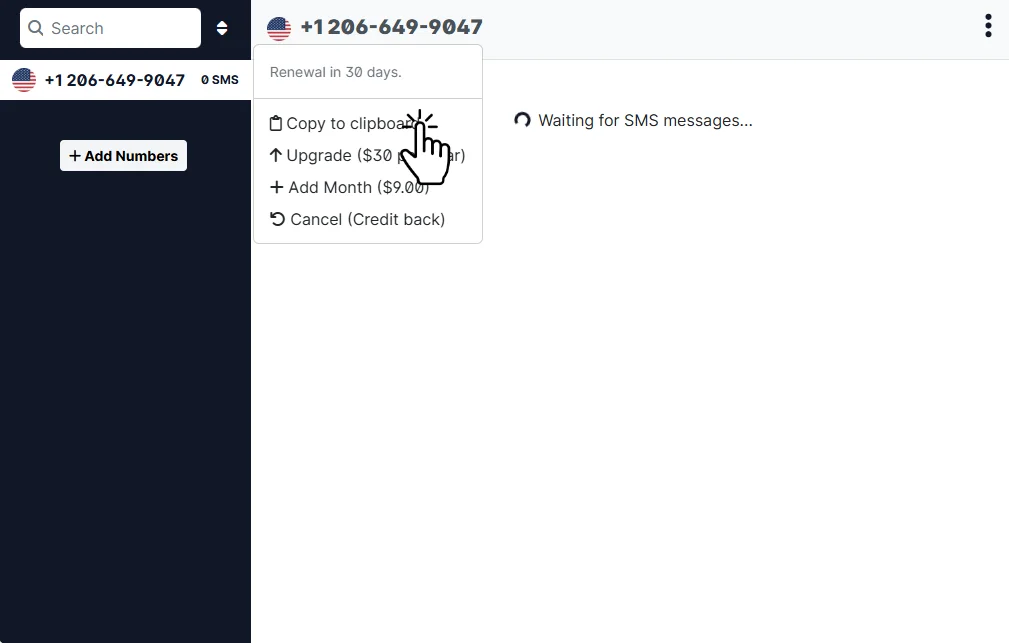Click the upgrade arrow icon
The height and width of the screenshot is (643, 1009).
(x=275, y=155)
